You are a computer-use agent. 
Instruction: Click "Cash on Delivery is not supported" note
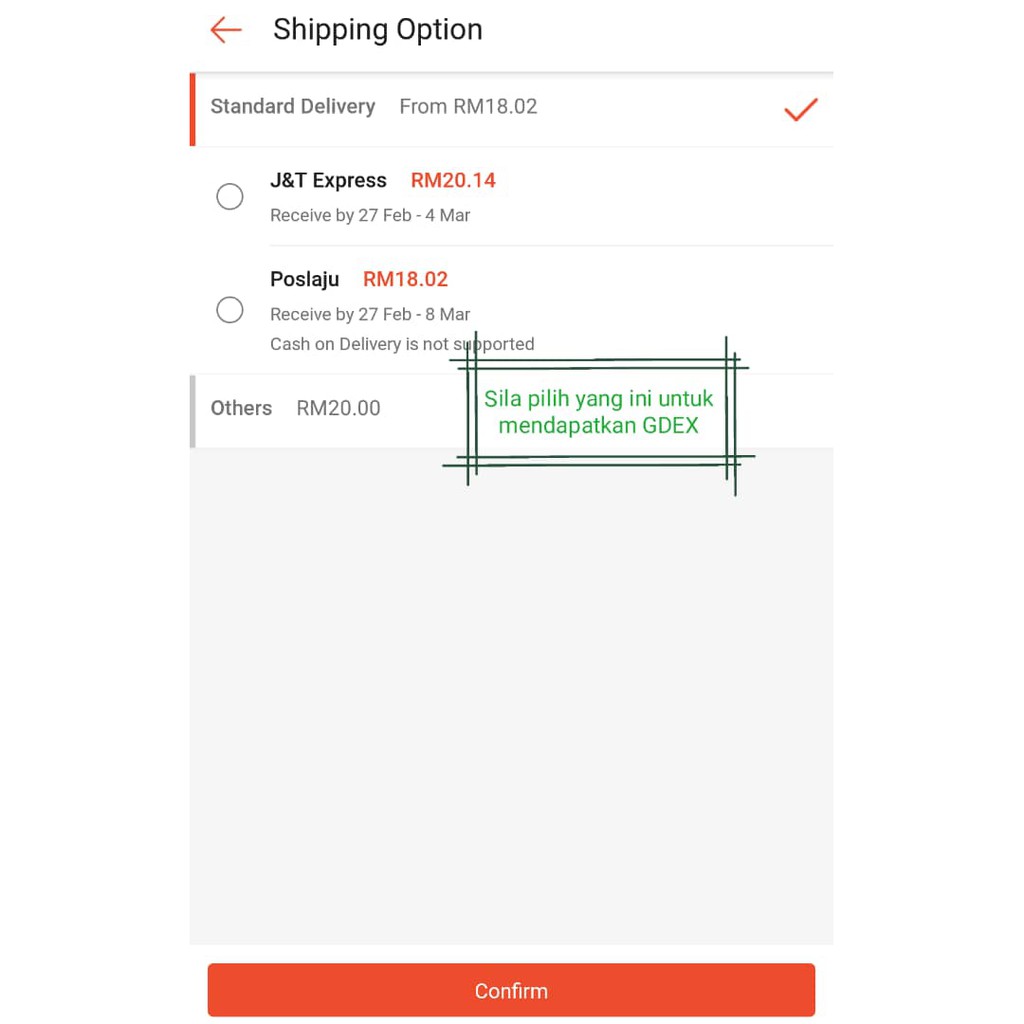tap(402, 344)
